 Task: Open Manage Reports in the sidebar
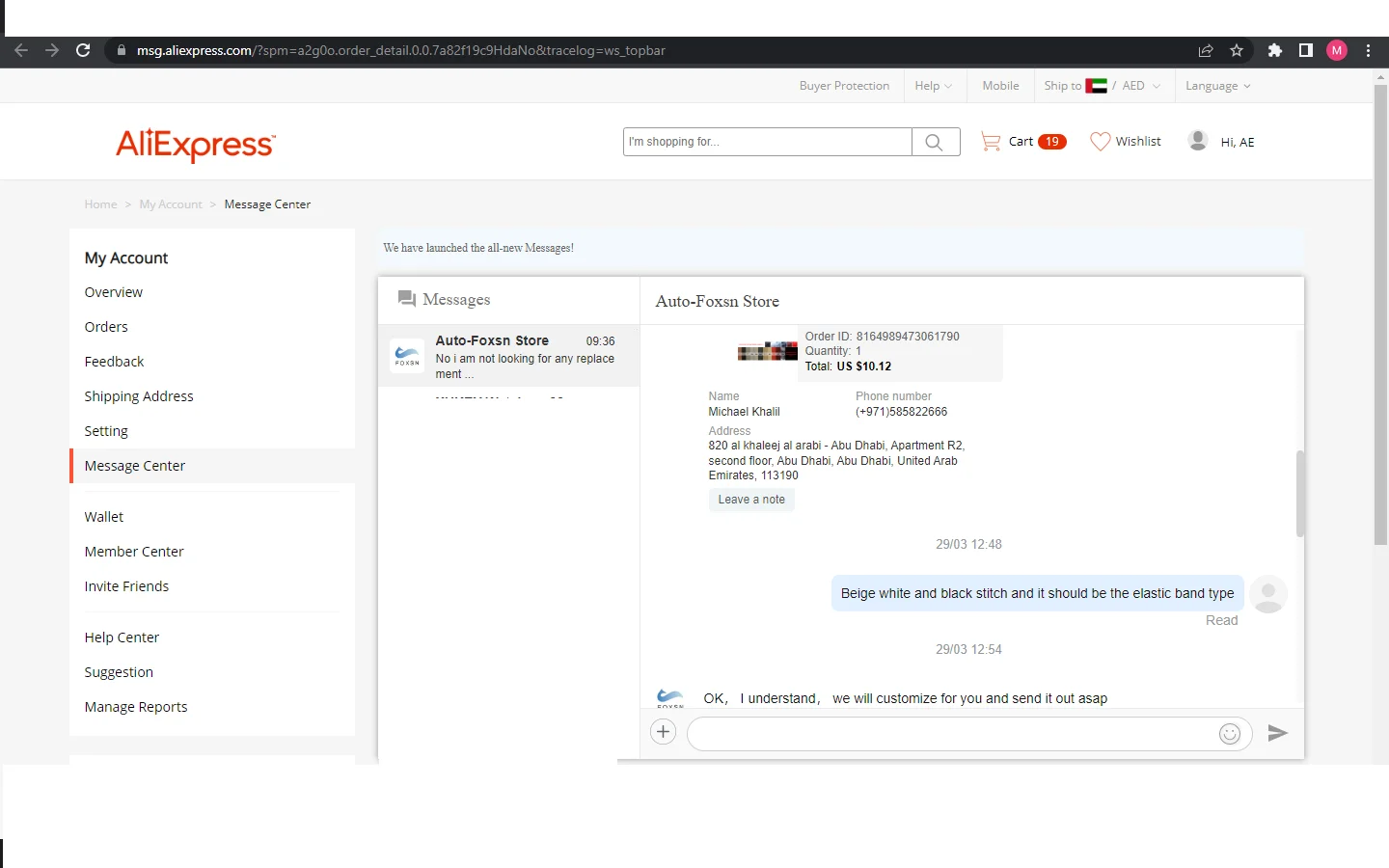tap(136, 707)
